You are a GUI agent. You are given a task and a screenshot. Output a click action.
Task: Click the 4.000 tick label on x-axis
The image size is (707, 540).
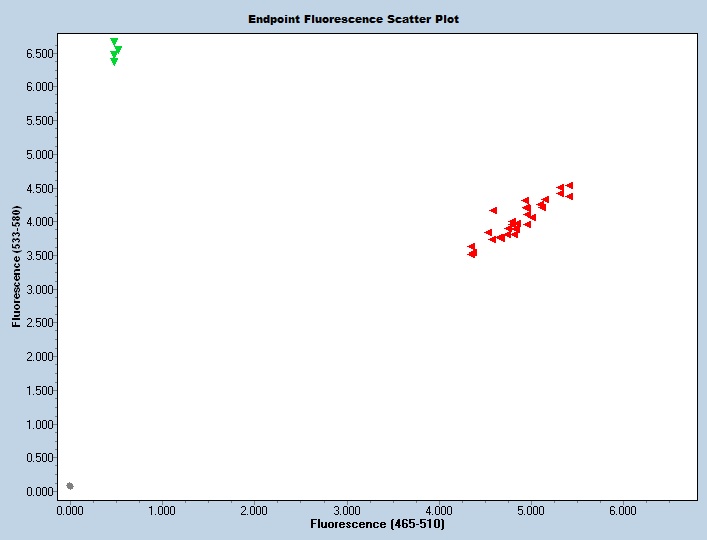click(438, 510)
